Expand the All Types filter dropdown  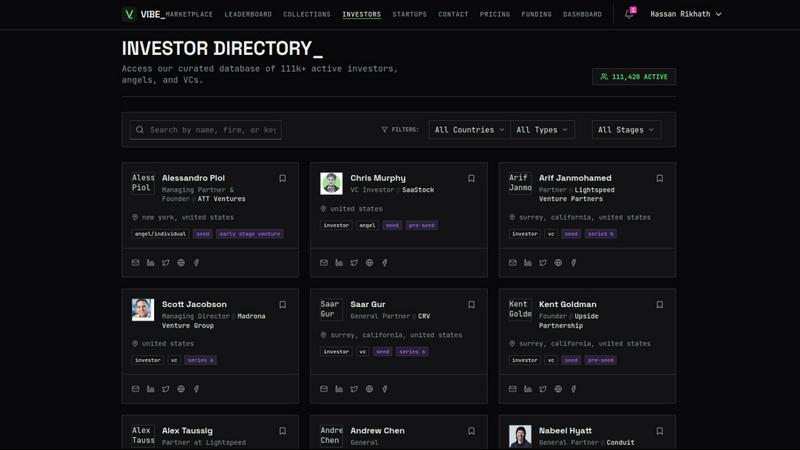tap(542, 130)
